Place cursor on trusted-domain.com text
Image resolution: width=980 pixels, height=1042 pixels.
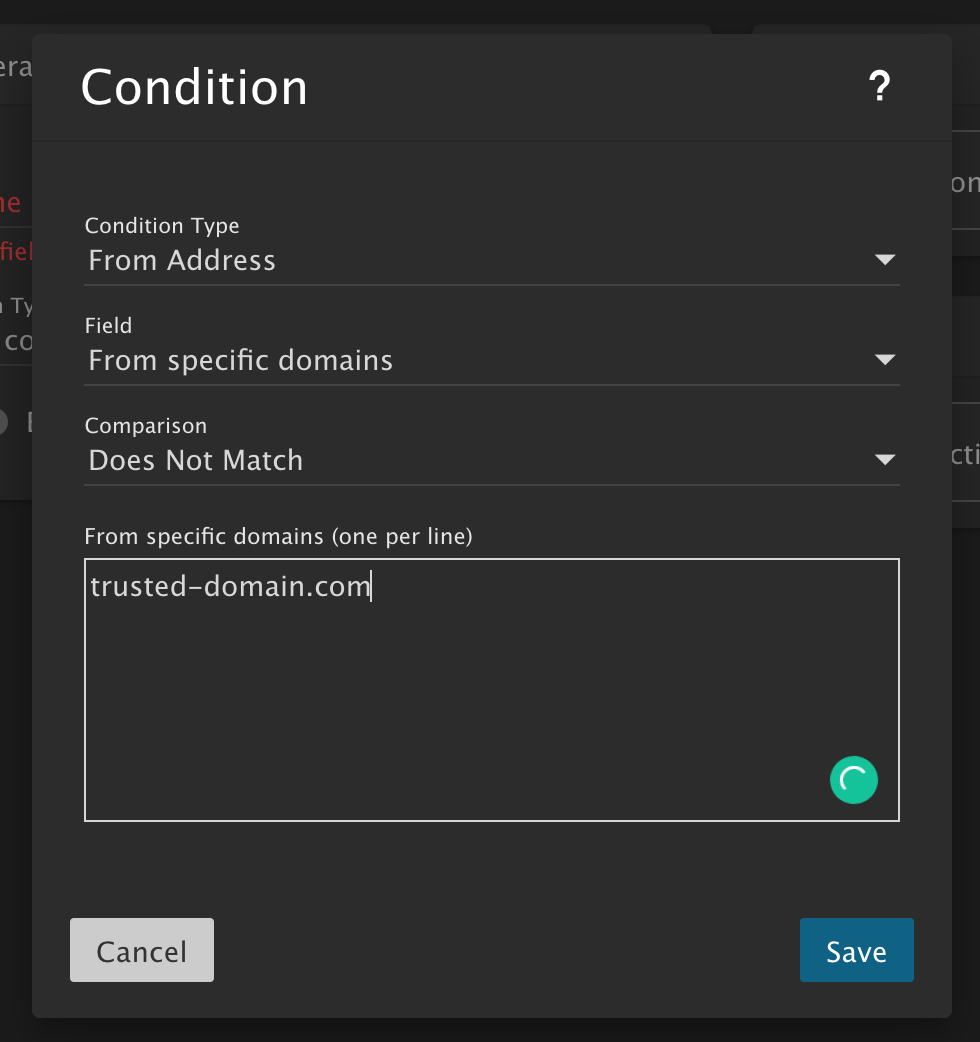230,586
